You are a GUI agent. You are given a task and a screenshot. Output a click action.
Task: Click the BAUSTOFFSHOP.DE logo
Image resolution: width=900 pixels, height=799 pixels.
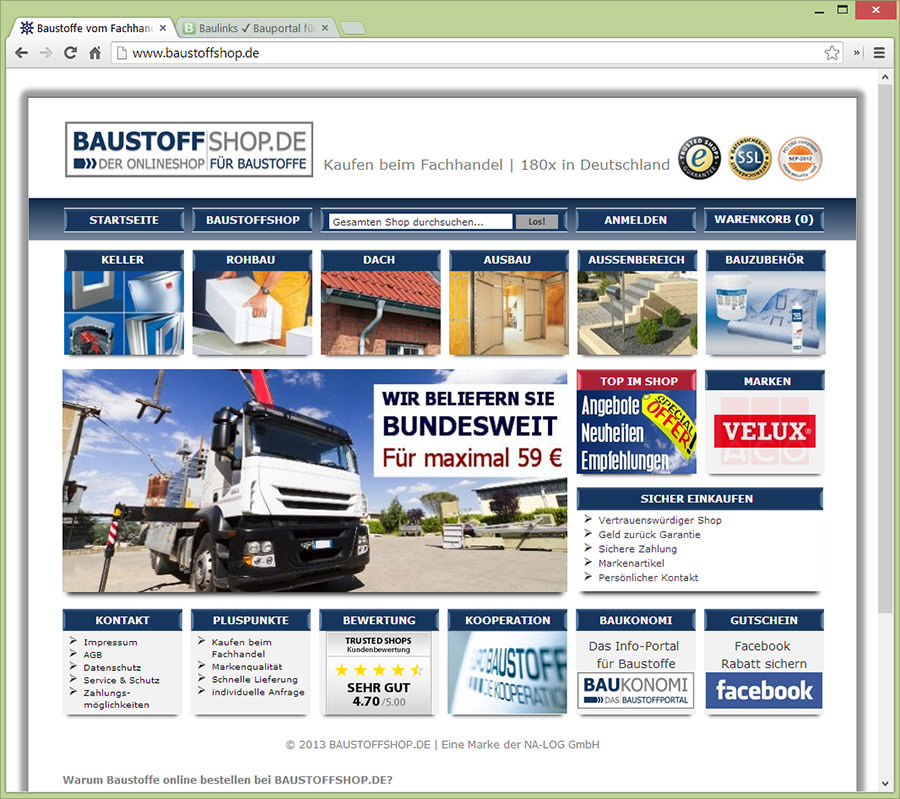coord(189,149)
